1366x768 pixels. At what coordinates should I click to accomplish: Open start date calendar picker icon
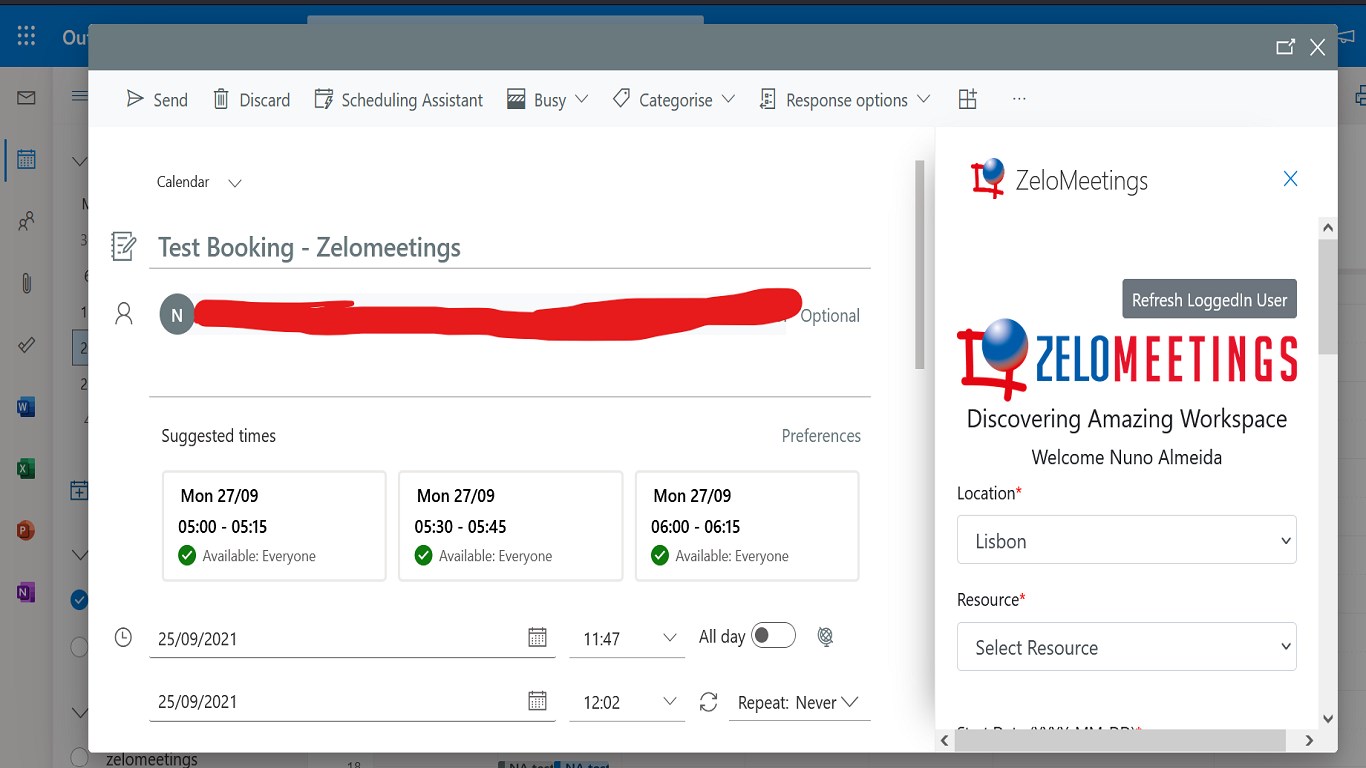[537, 638]
